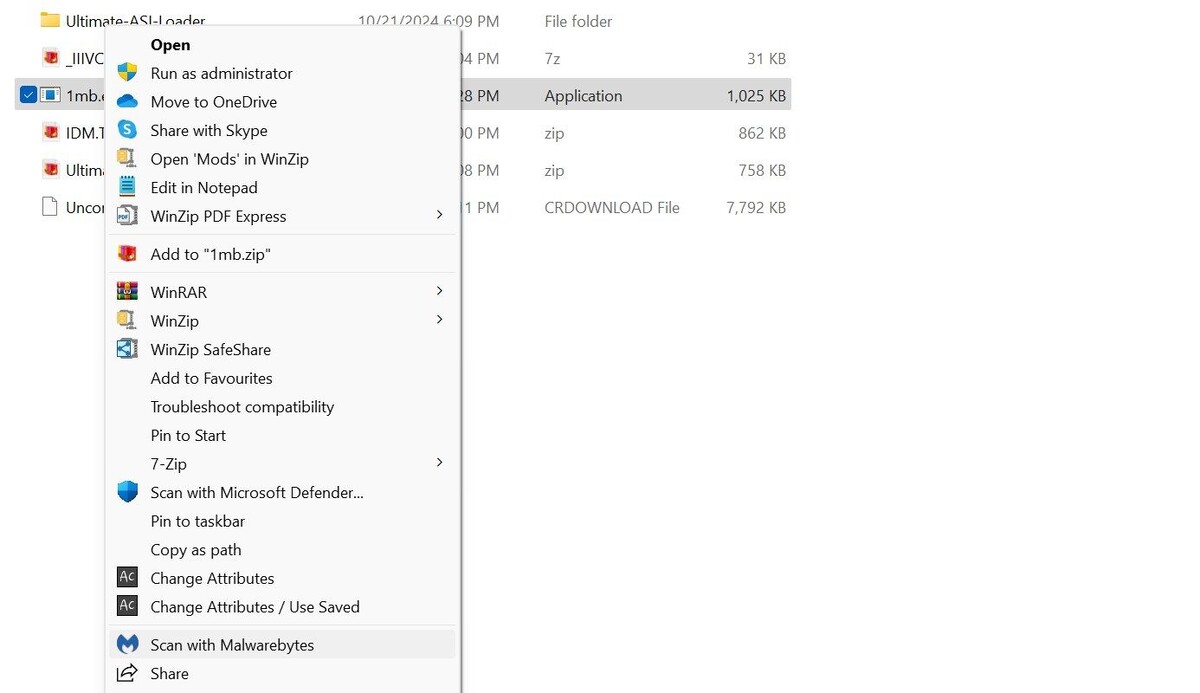The width and height of the screenshot is (1200, 693).
Task: Click the 7,792 KB size cell
Action: pos(756,208)
